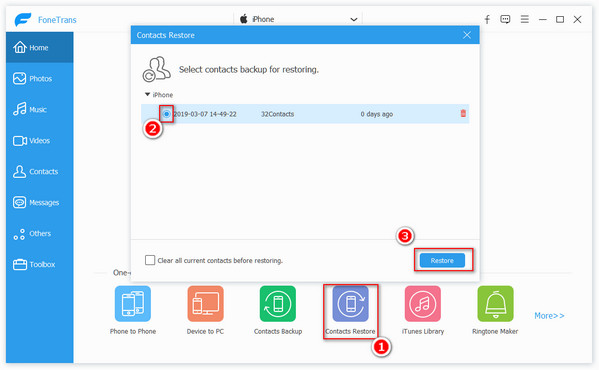Click the Facebook share icon

487,19
